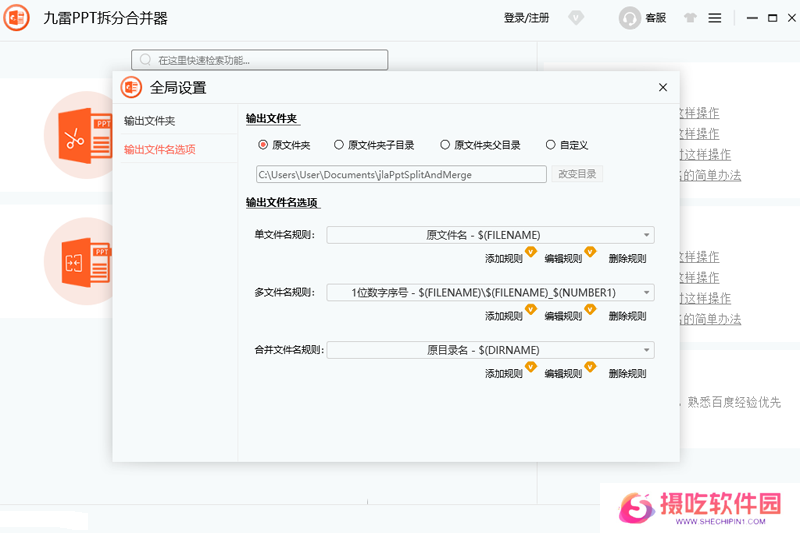800x533 pixels.
Task: Click the customer service headset icon
Action: (x=630, y=18)
